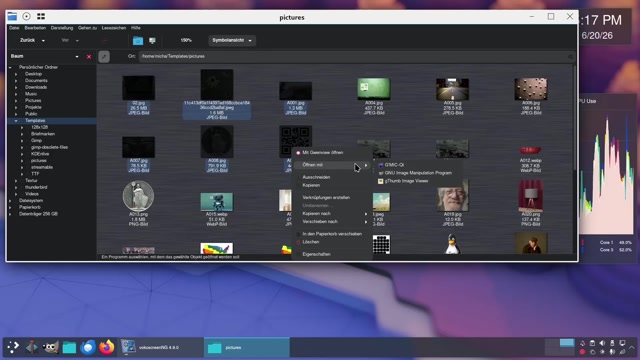Screen dimensions: 640x360
Task: Open with GNU Image Manipulation Program
Action: point(418,173)
